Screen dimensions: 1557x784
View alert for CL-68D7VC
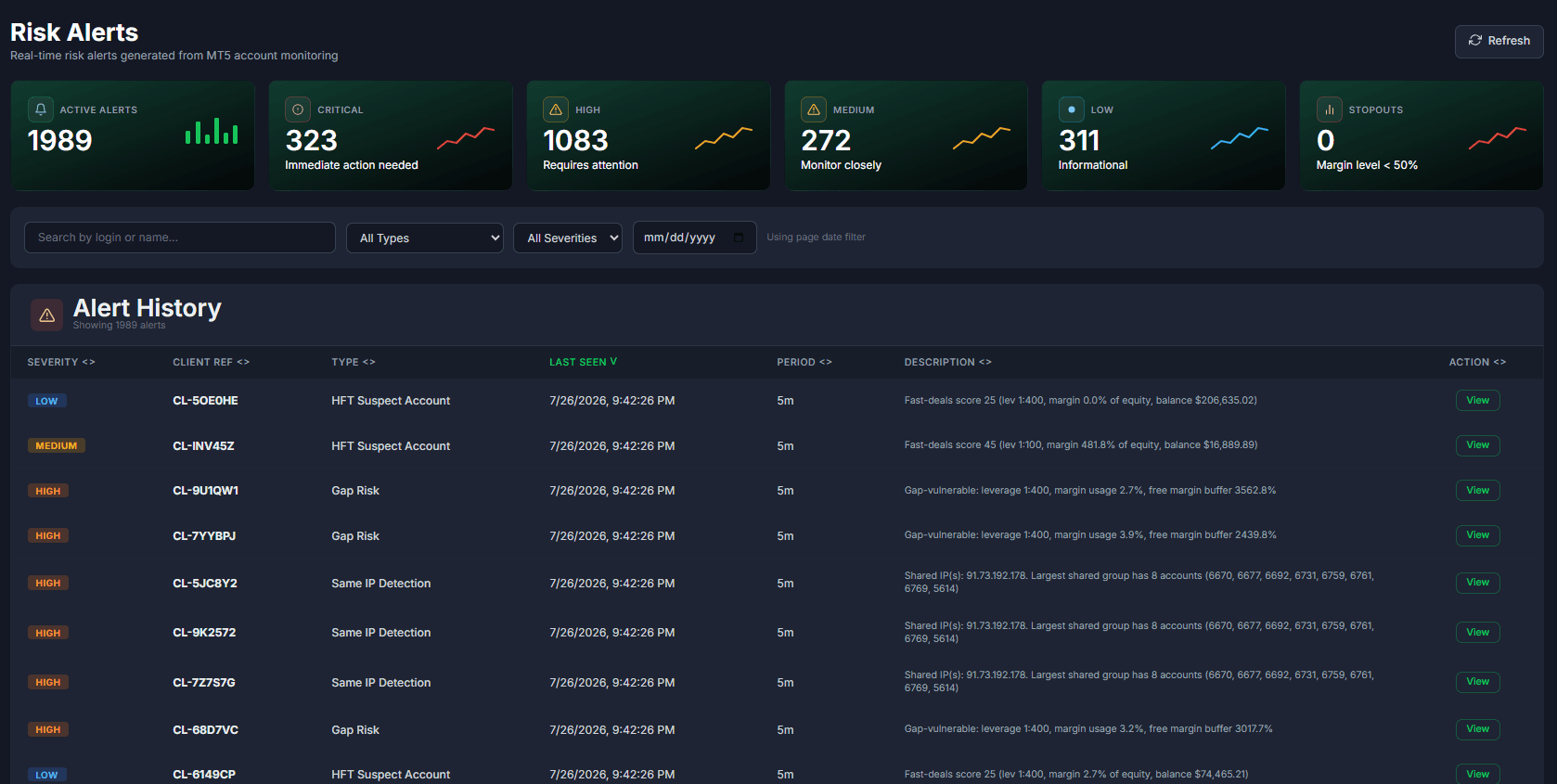pyautogui.click(x=1477, y=729)
